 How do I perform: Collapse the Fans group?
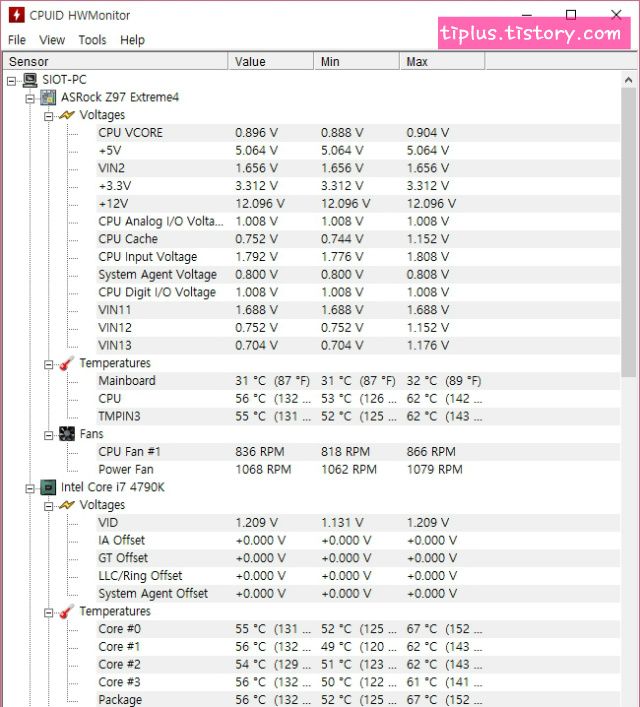coord(49,435)
